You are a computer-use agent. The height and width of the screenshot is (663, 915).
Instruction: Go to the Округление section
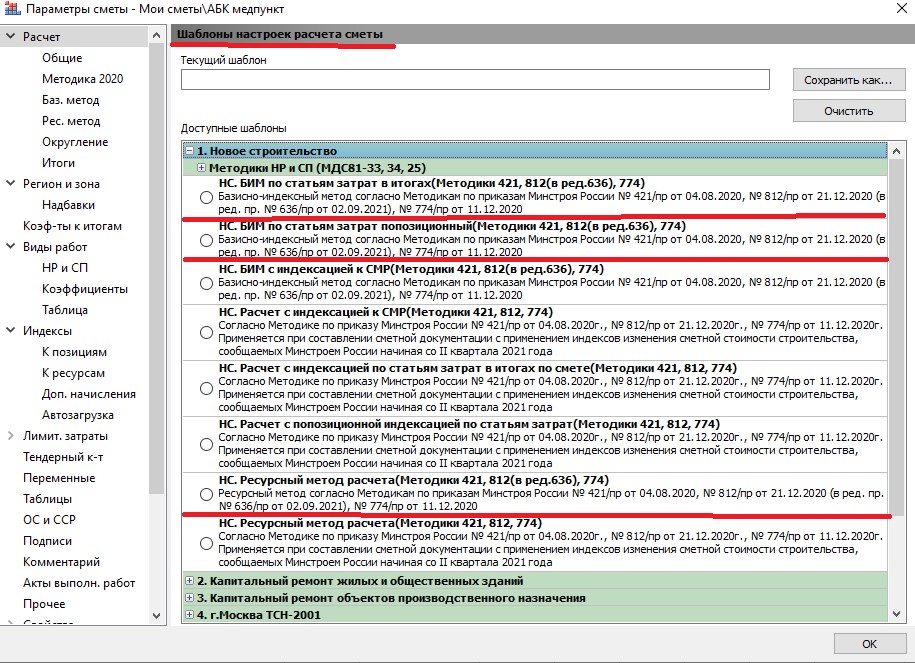74,142
